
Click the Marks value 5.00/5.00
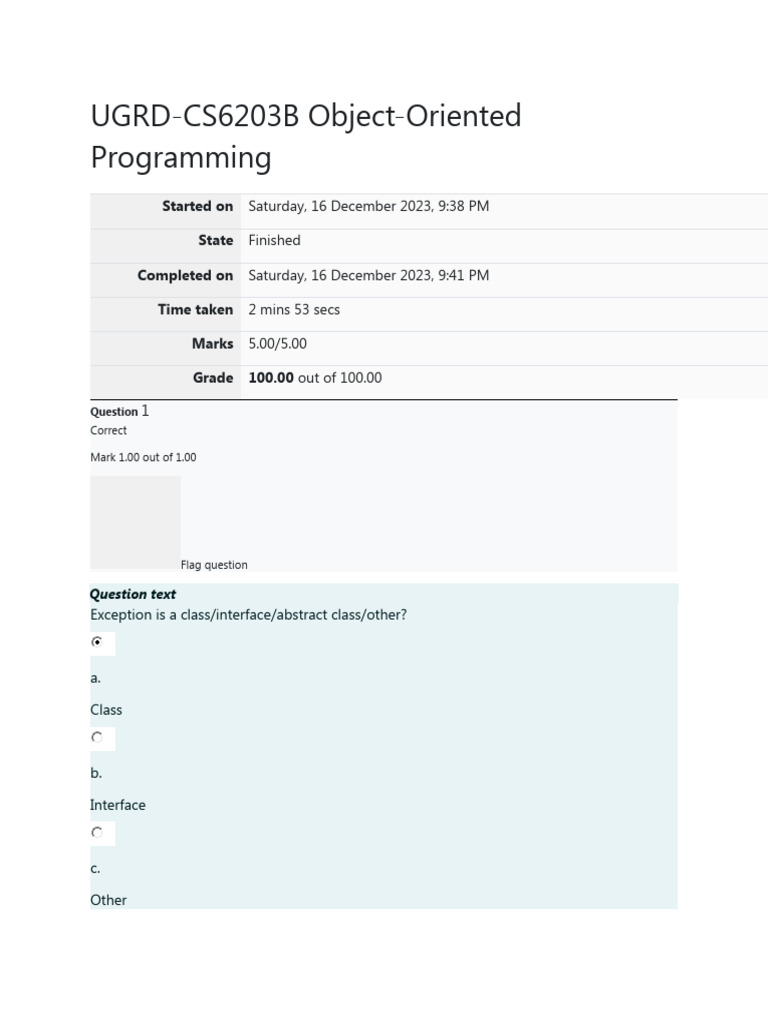[x=277, y=344]
